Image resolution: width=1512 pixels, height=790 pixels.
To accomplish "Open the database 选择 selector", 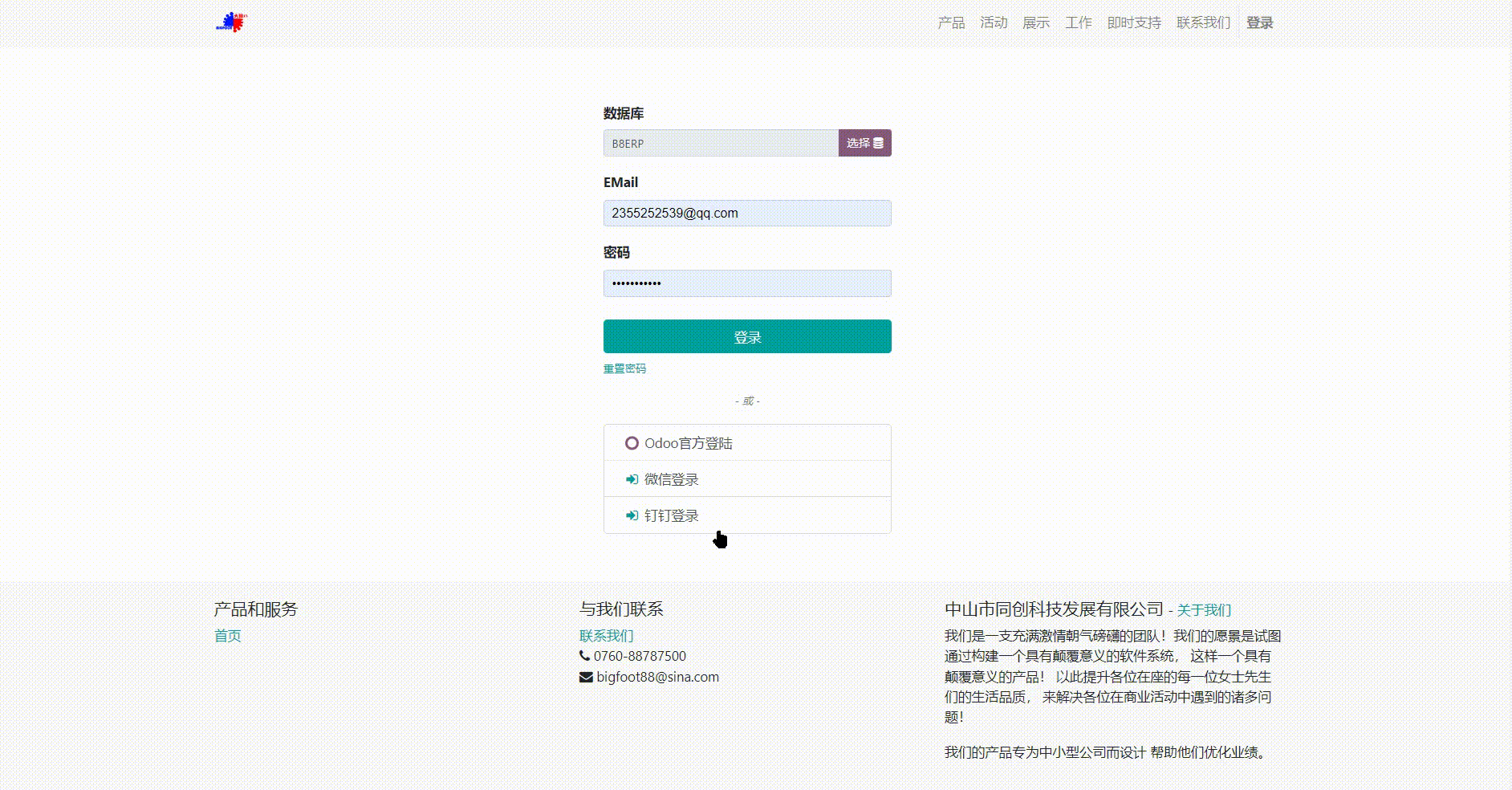I will click(864, 143).
